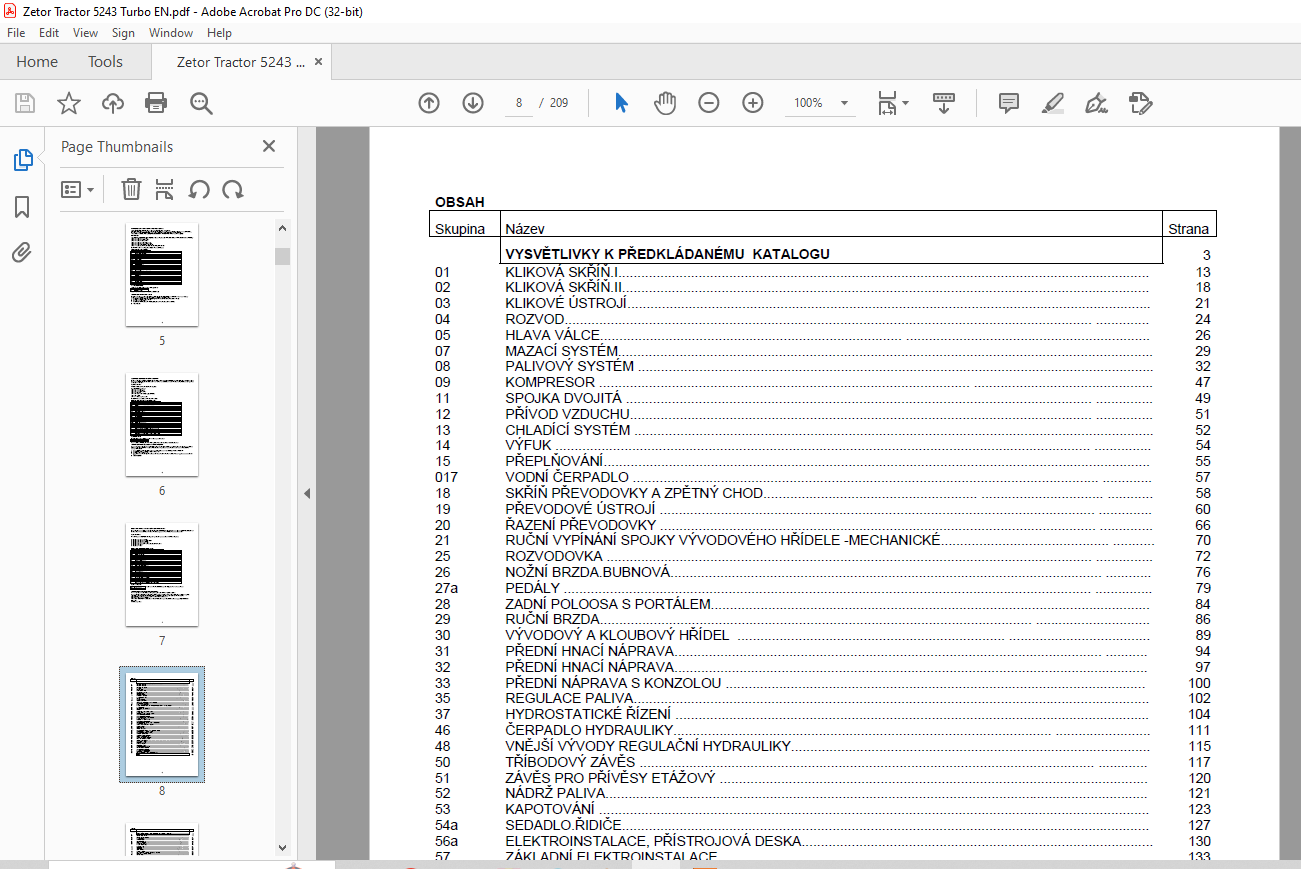The image size is (1301, 869).
Task: Go to previous page arrow
Action: [x=429, y=103]
